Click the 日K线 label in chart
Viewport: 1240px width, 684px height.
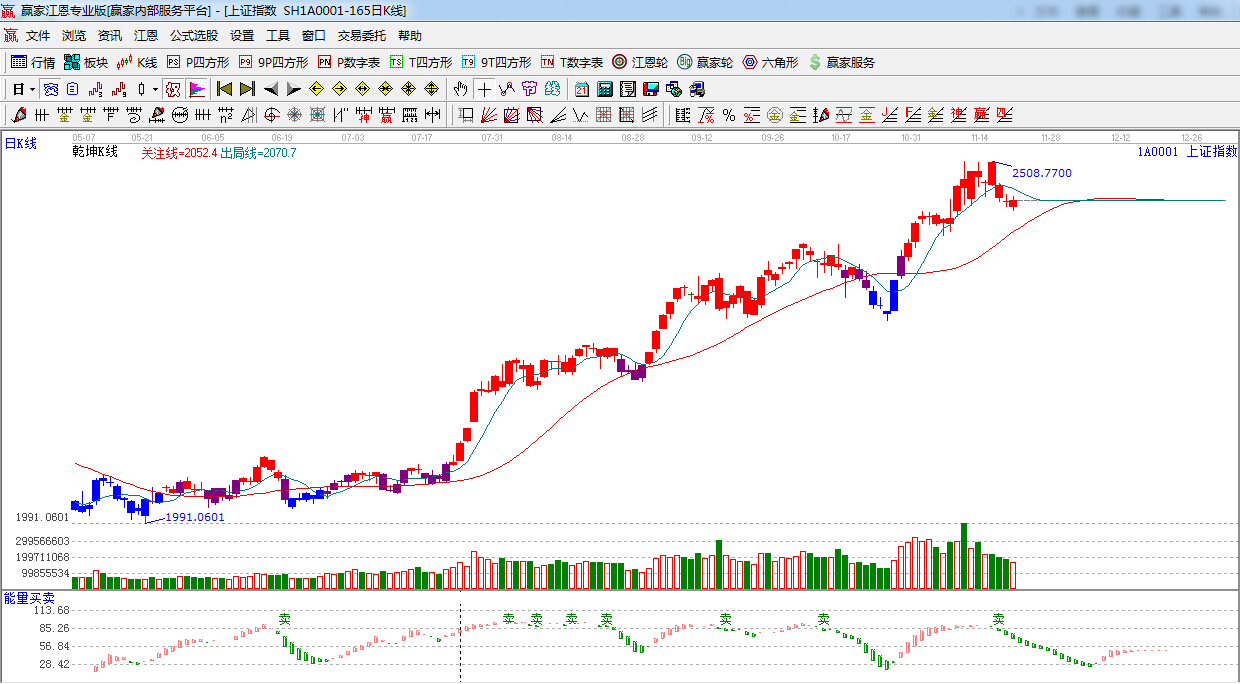pyautogui.click(x=21, y=144)
